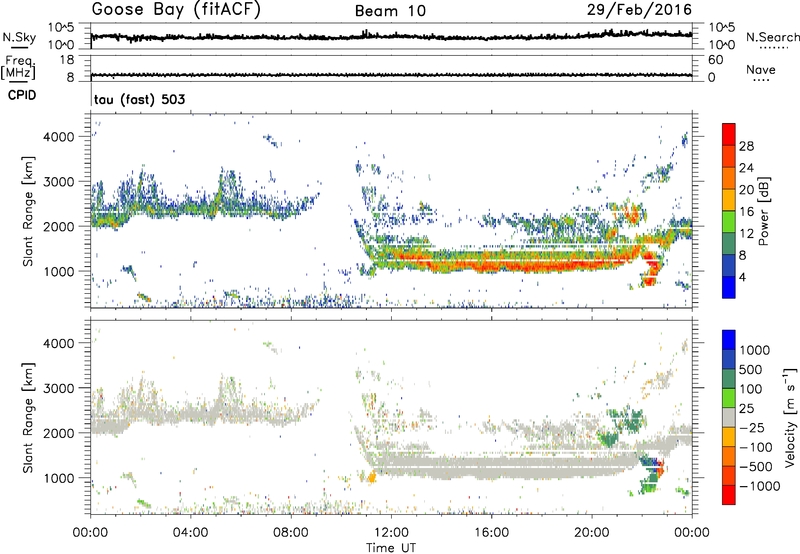The image size is (800, 554).
Task: Pick the gray Velocity segment between 25 and -25
Action: tap(729, 418)
